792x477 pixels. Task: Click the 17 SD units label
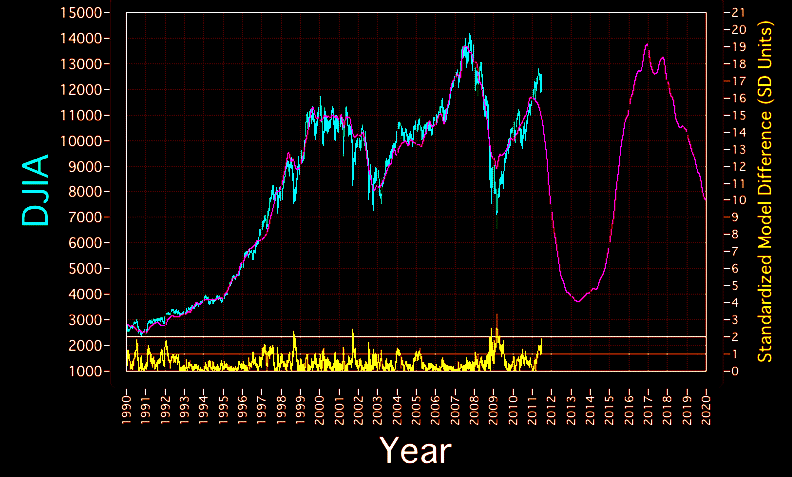click(x=738, y=81)
